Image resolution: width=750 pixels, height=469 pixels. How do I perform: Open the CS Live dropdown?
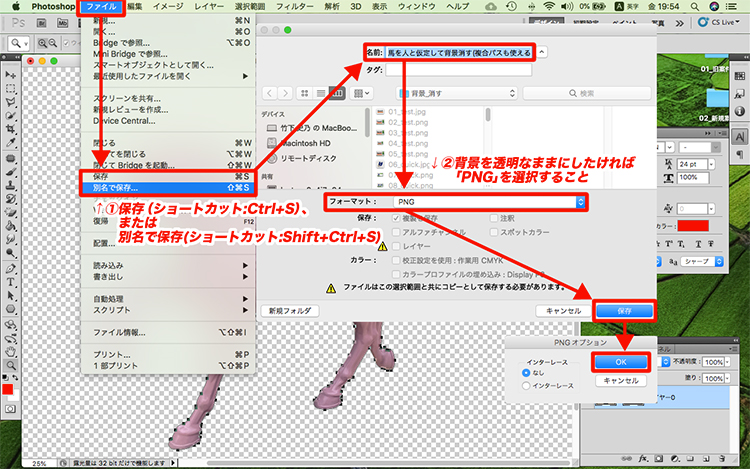click(719, 22)
